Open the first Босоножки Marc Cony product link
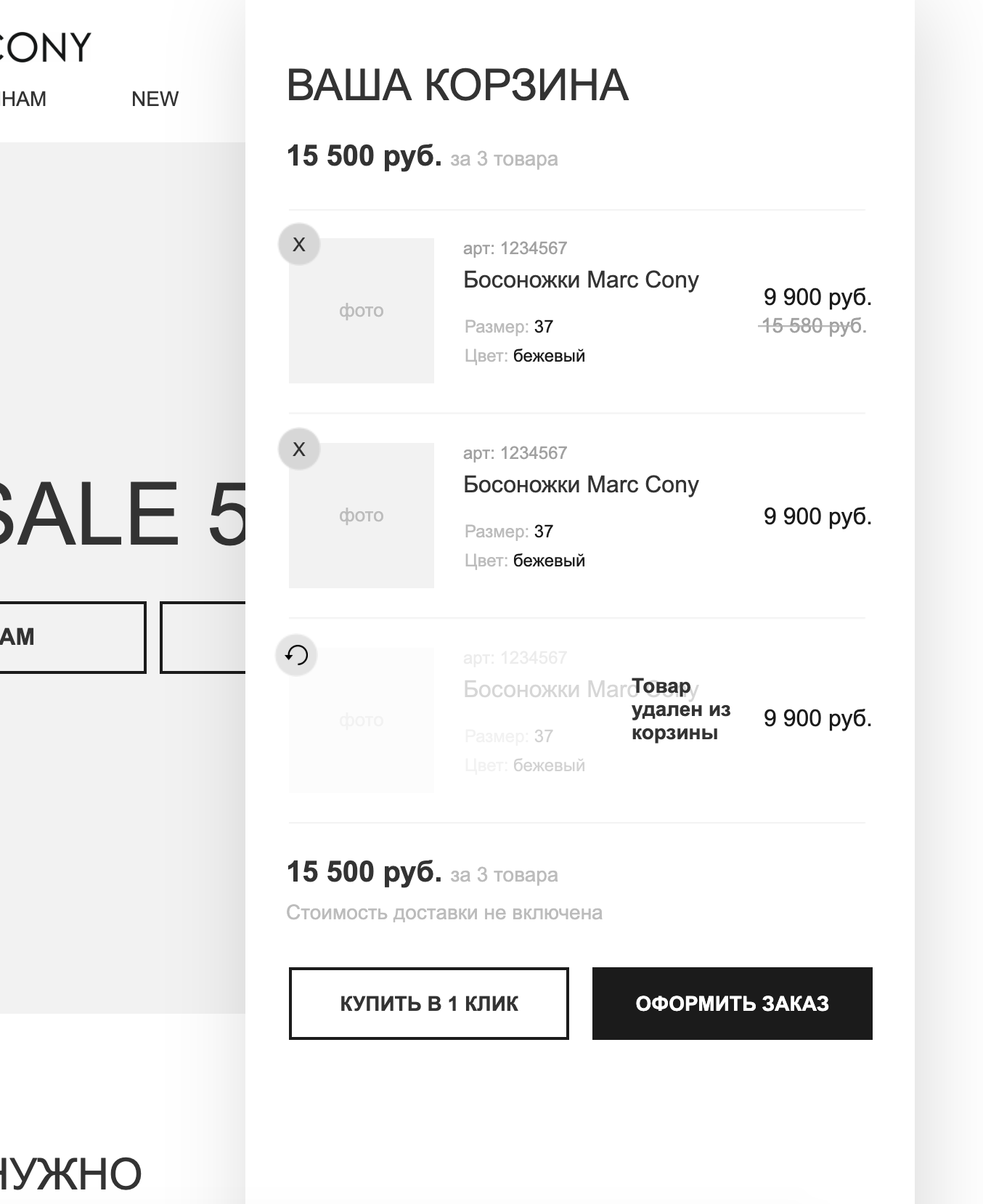 click(581, 280)
